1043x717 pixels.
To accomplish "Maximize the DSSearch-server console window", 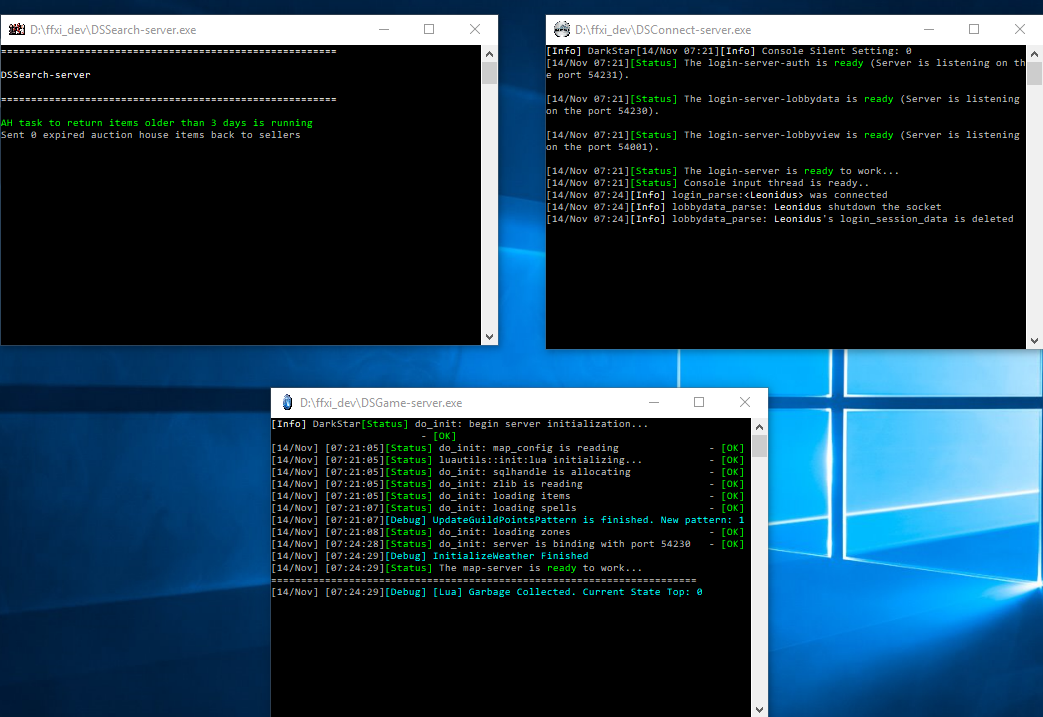I will [429, 30].
